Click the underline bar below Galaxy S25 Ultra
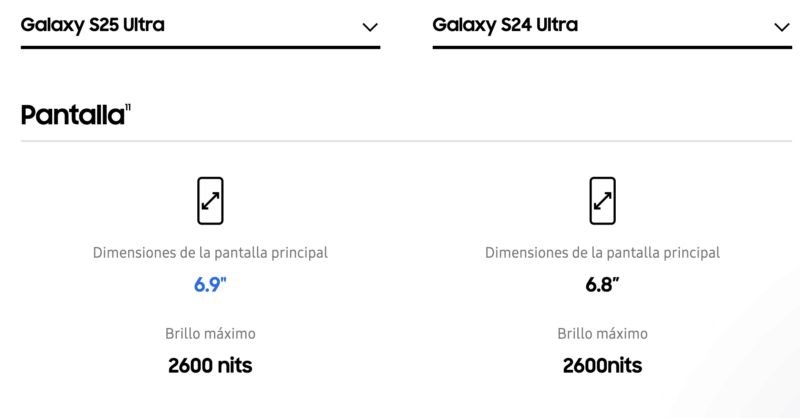This screenshot has width=800, height=418. click(201, 47)
